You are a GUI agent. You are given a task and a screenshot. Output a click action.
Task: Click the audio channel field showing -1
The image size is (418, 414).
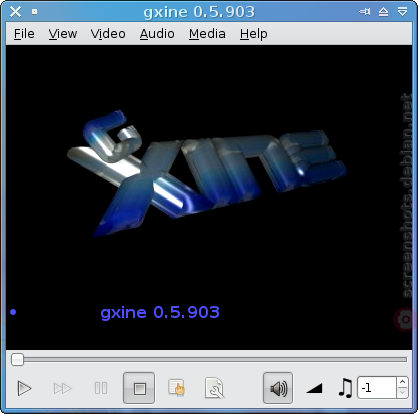tap(377, 388)
